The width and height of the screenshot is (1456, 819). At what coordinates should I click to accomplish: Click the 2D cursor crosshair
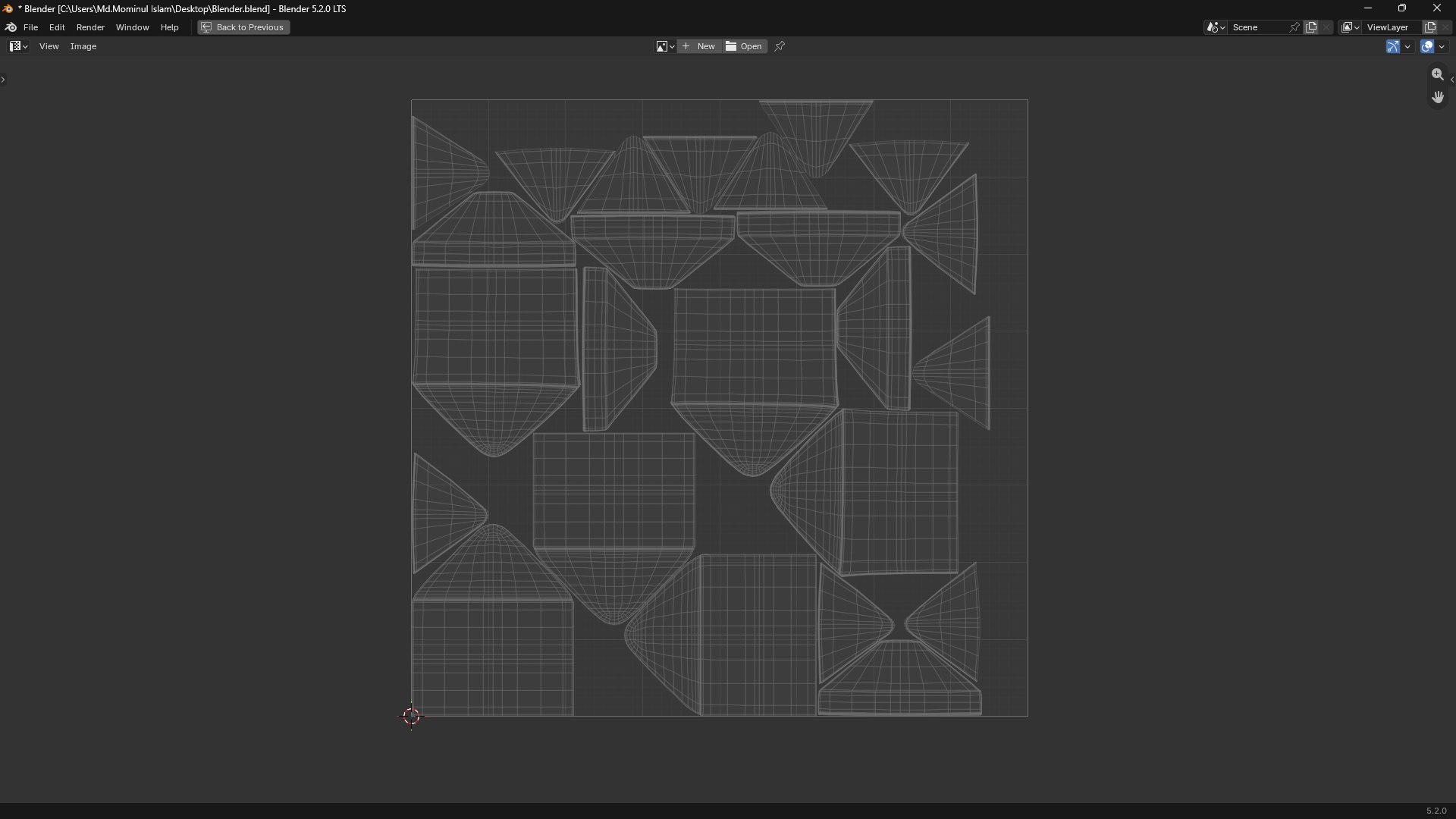pyautogui.click(x=411, y=716)
